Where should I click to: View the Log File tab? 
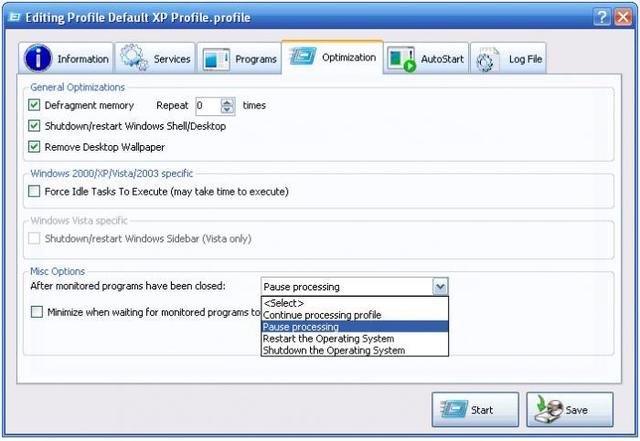[x=508, y=58]
